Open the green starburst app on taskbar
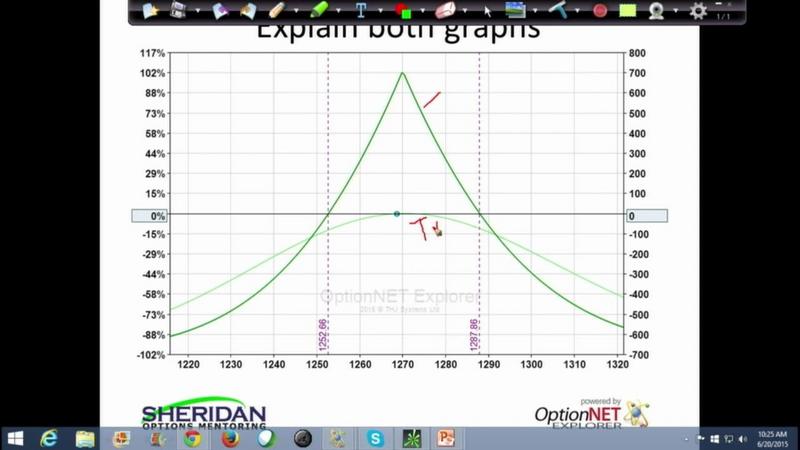Image resolution: width=800 pixels, height=450 pixels. (411, 438)
